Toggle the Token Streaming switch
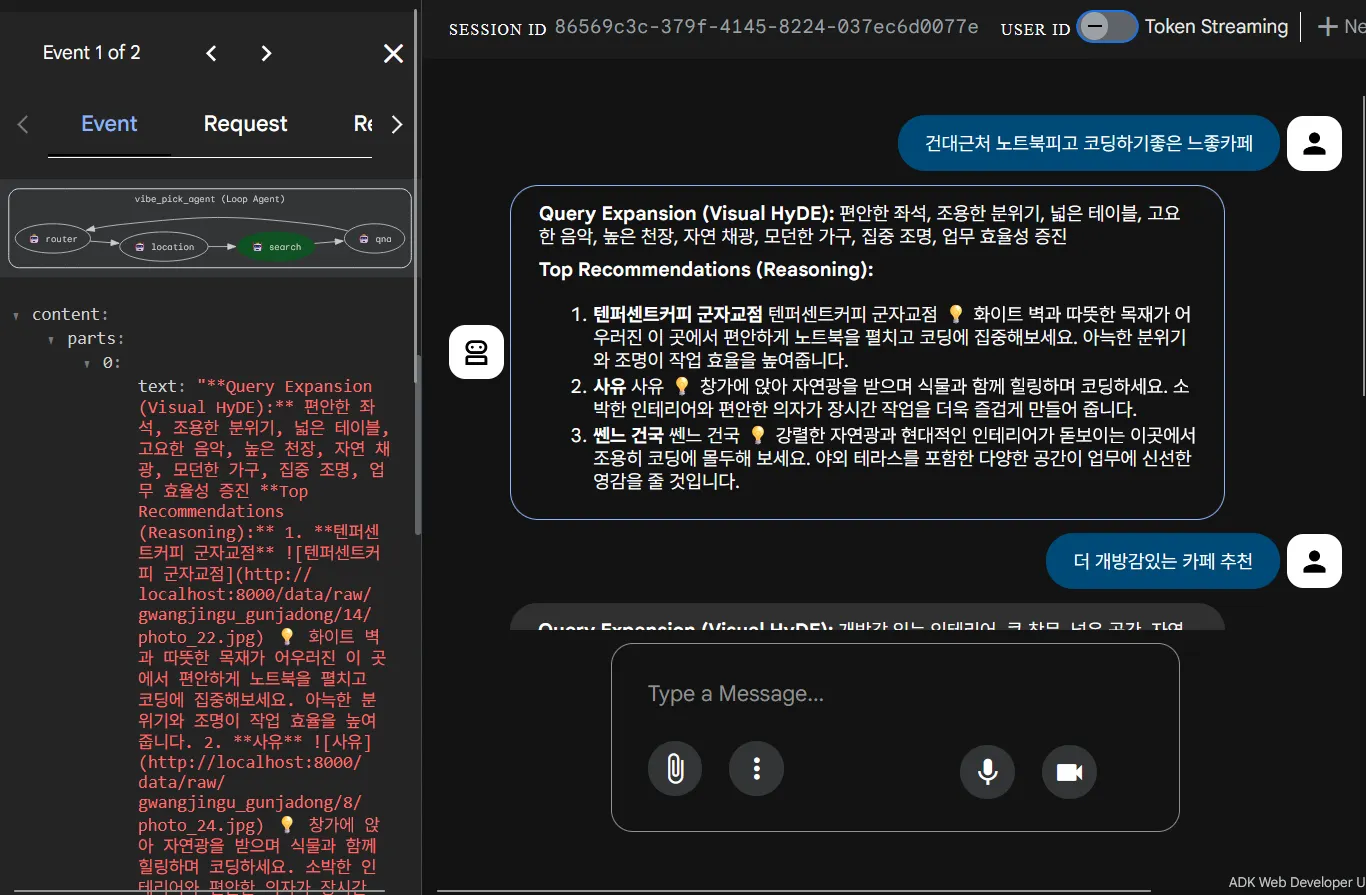This screenshot has height=895, width=1366. pos(1107,27)
